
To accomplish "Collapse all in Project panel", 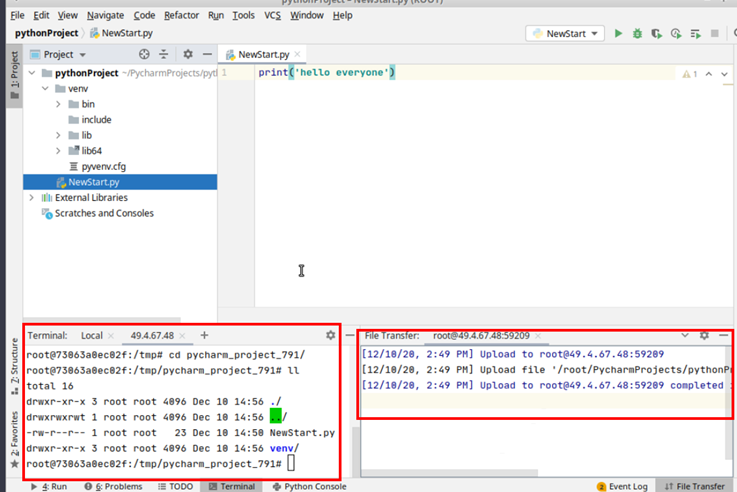I will (164, 55).
